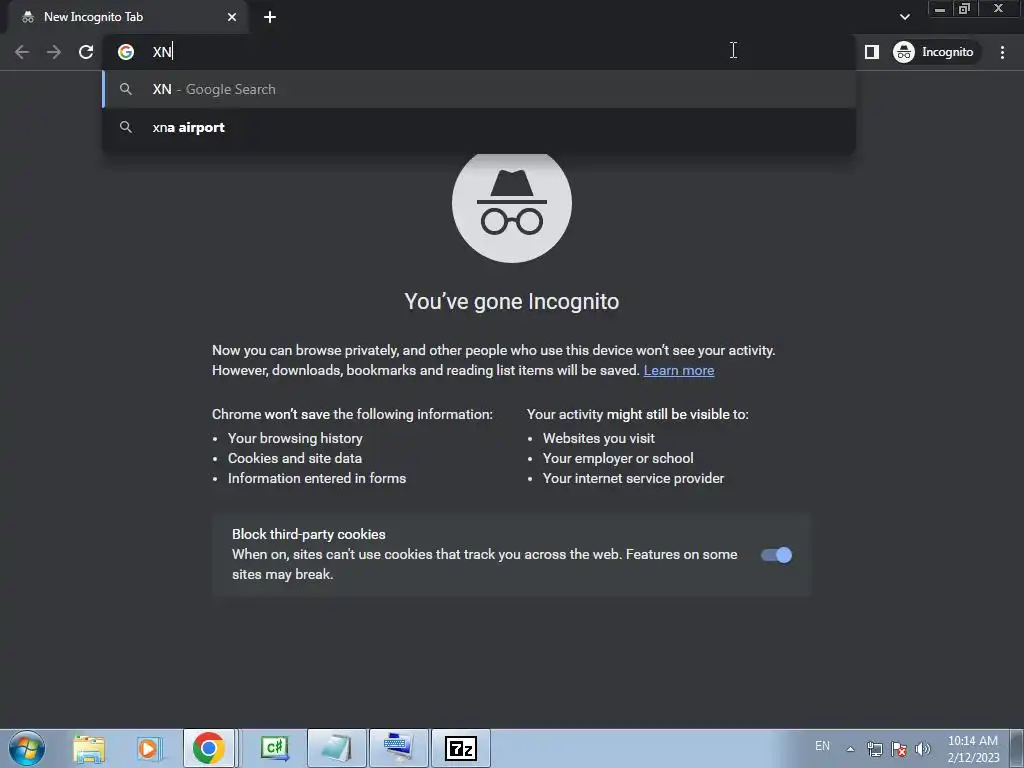
Task: Click the network tray icon
Action: tap(874, 749)
